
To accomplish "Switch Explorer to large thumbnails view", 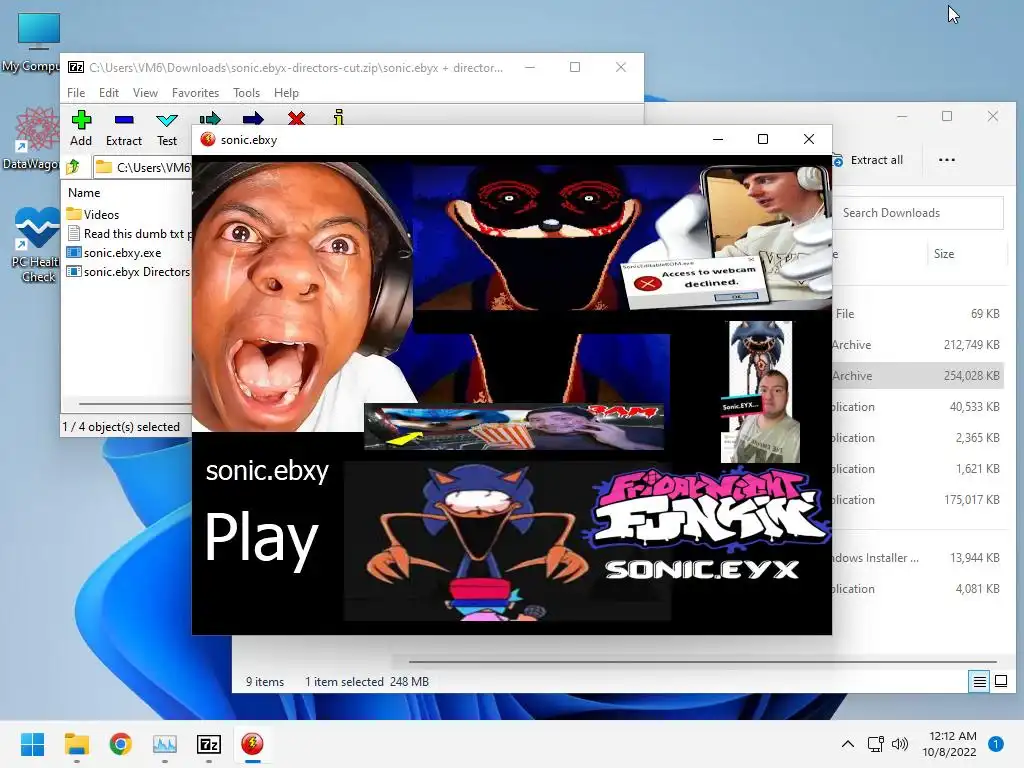I will (x=1000, y=682).
